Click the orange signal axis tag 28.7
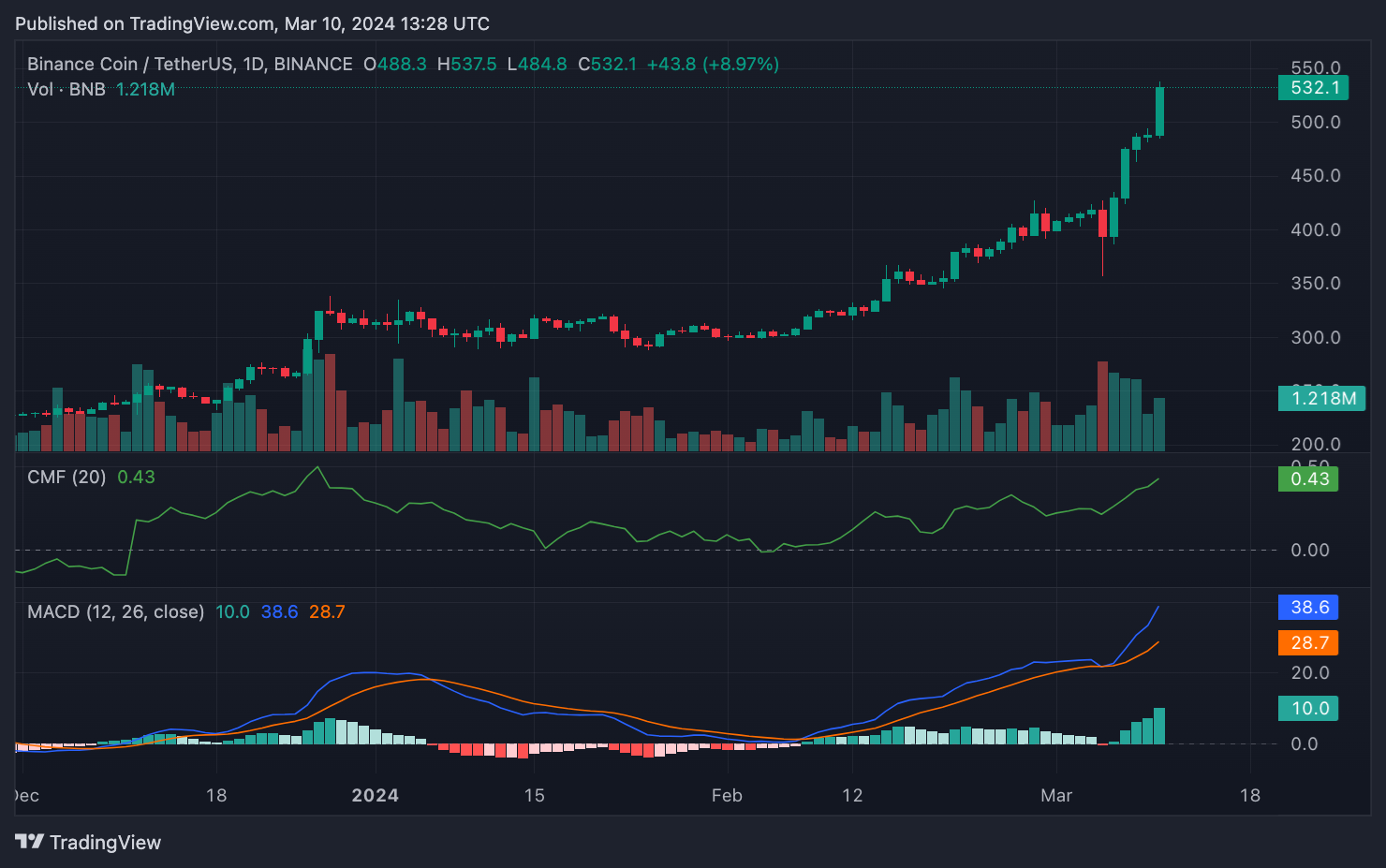1386x868 pixels. (x=1308, y=643)
